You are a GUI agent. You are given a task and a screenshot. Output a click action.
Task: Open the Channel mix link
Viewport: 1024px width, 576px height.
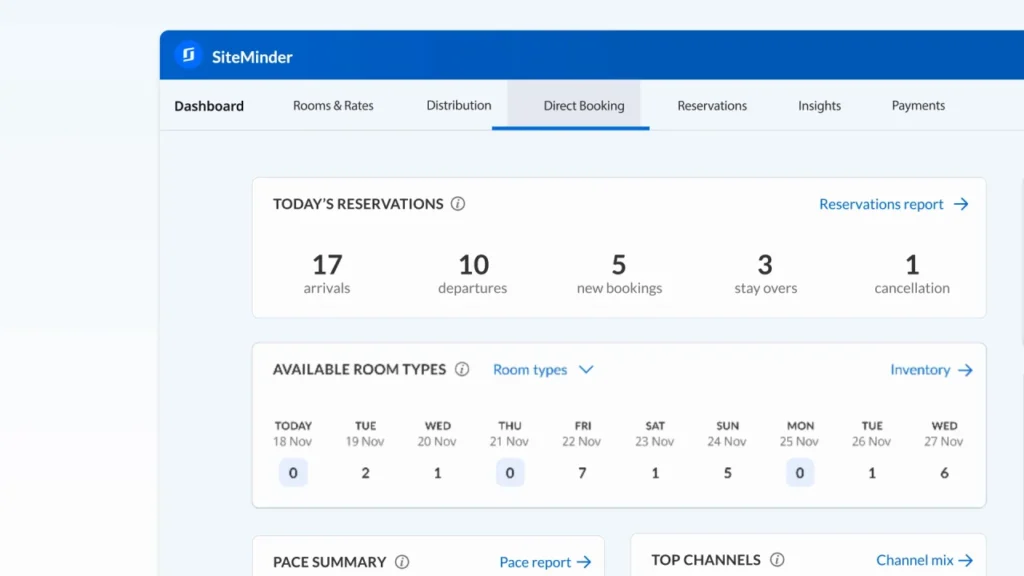coord(914,560)
